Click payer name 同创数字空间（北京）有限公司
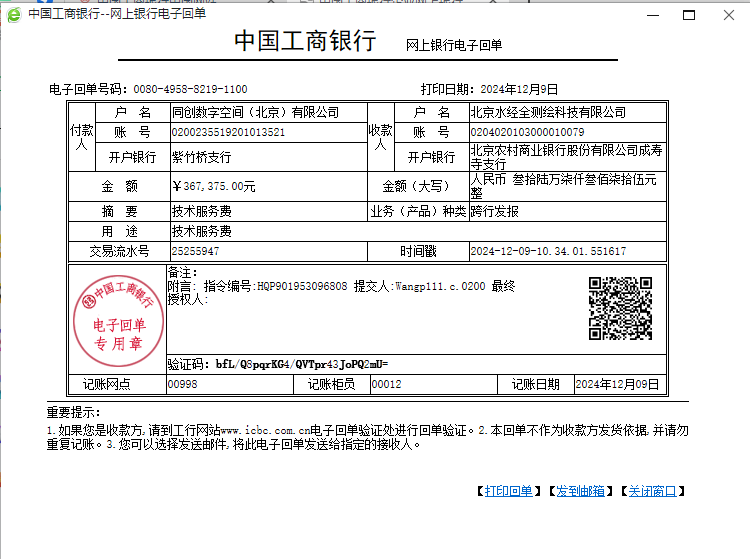This screenshot has height=559, width=750. tap(255, 112)
